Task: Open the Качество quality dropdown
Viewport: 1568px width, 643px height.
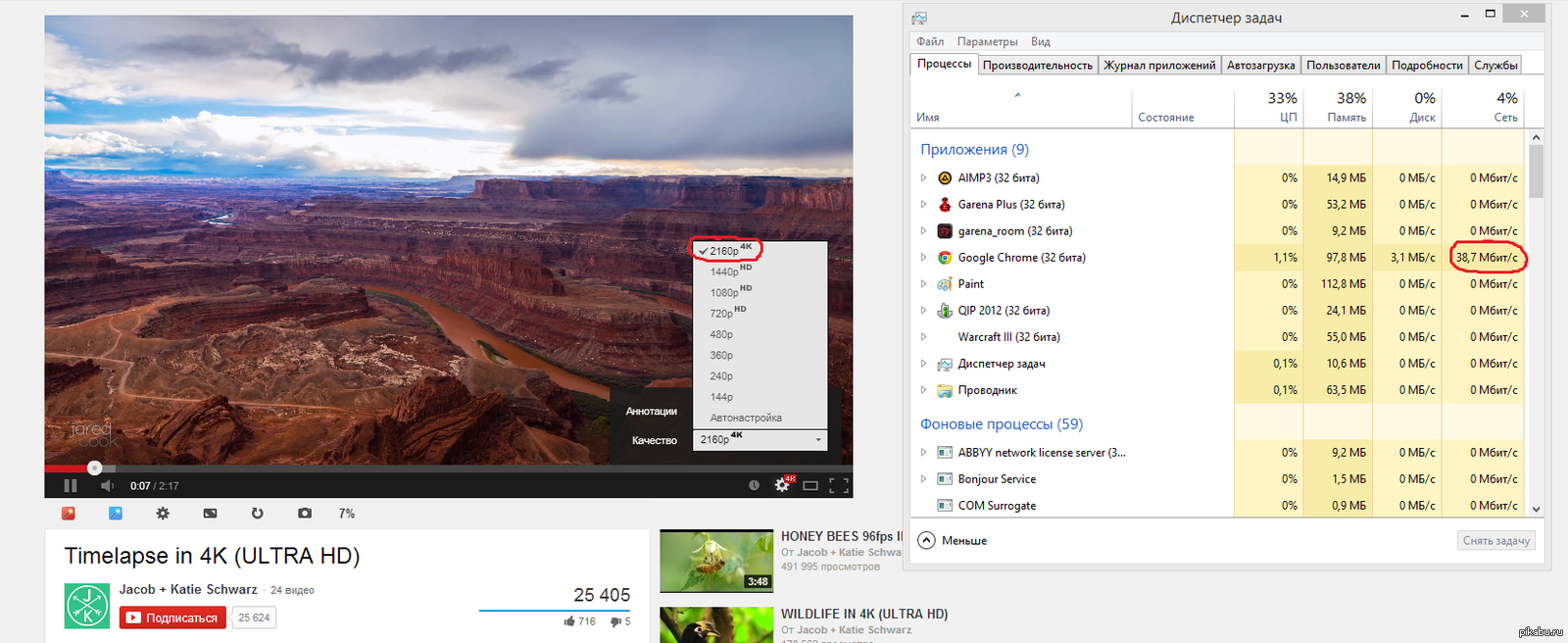Action: point(760,440)
